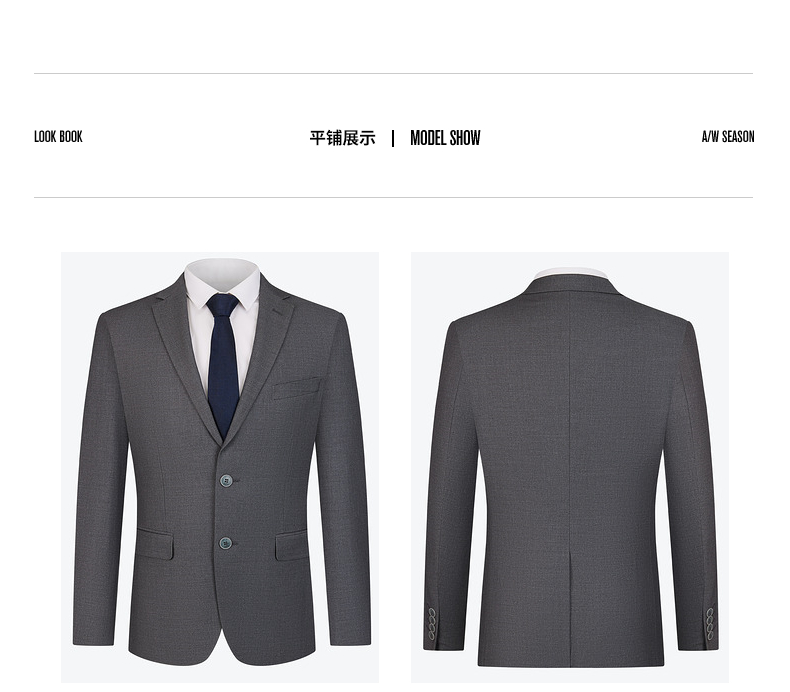
Task: Click the white shirt collar in front view
Action: click(222, 283)
